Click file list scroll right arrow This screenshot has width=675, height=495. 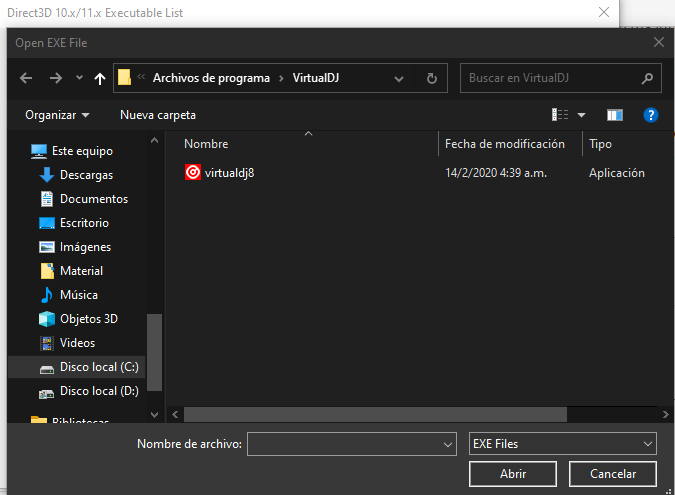(665, 415)
